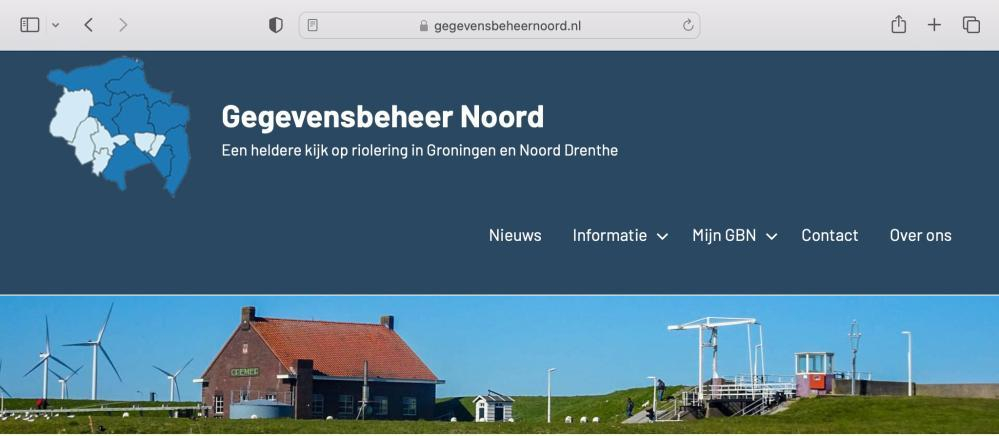Click the forward navigation arrow

(x=123, y=25)
